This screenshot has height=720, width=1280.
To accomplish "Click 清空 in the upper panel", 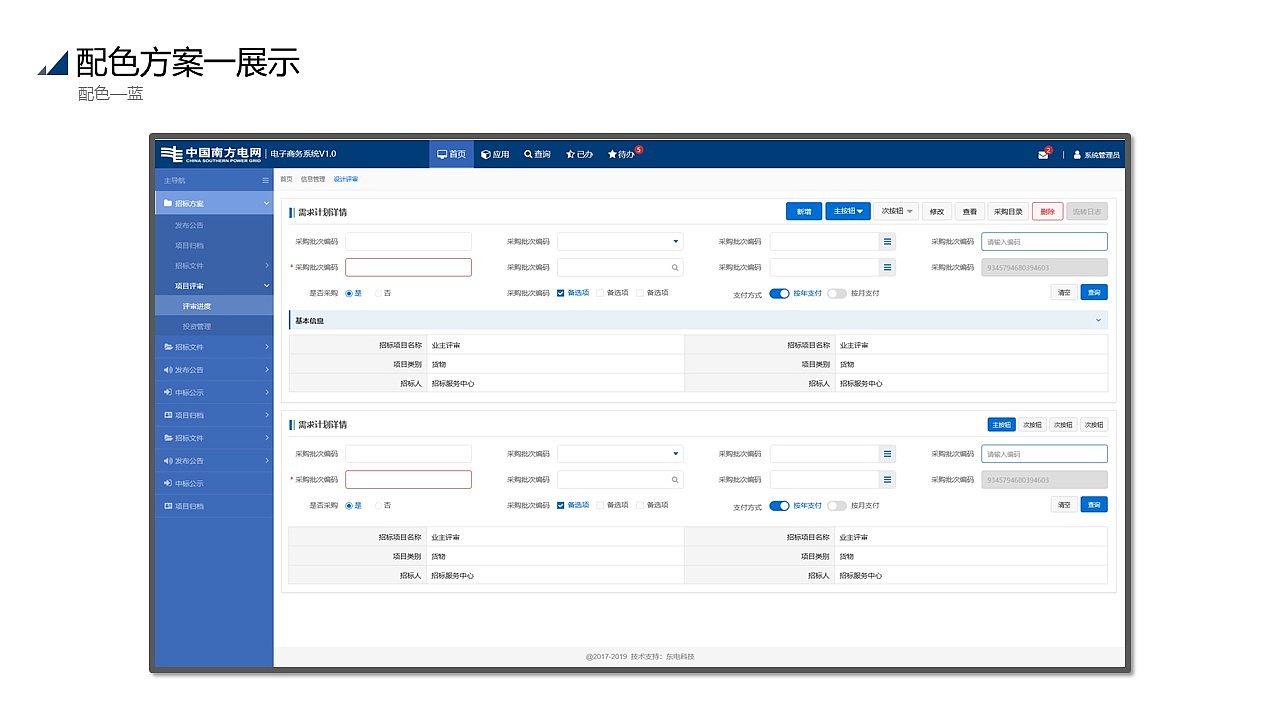I will click(x=1064, y=293).
